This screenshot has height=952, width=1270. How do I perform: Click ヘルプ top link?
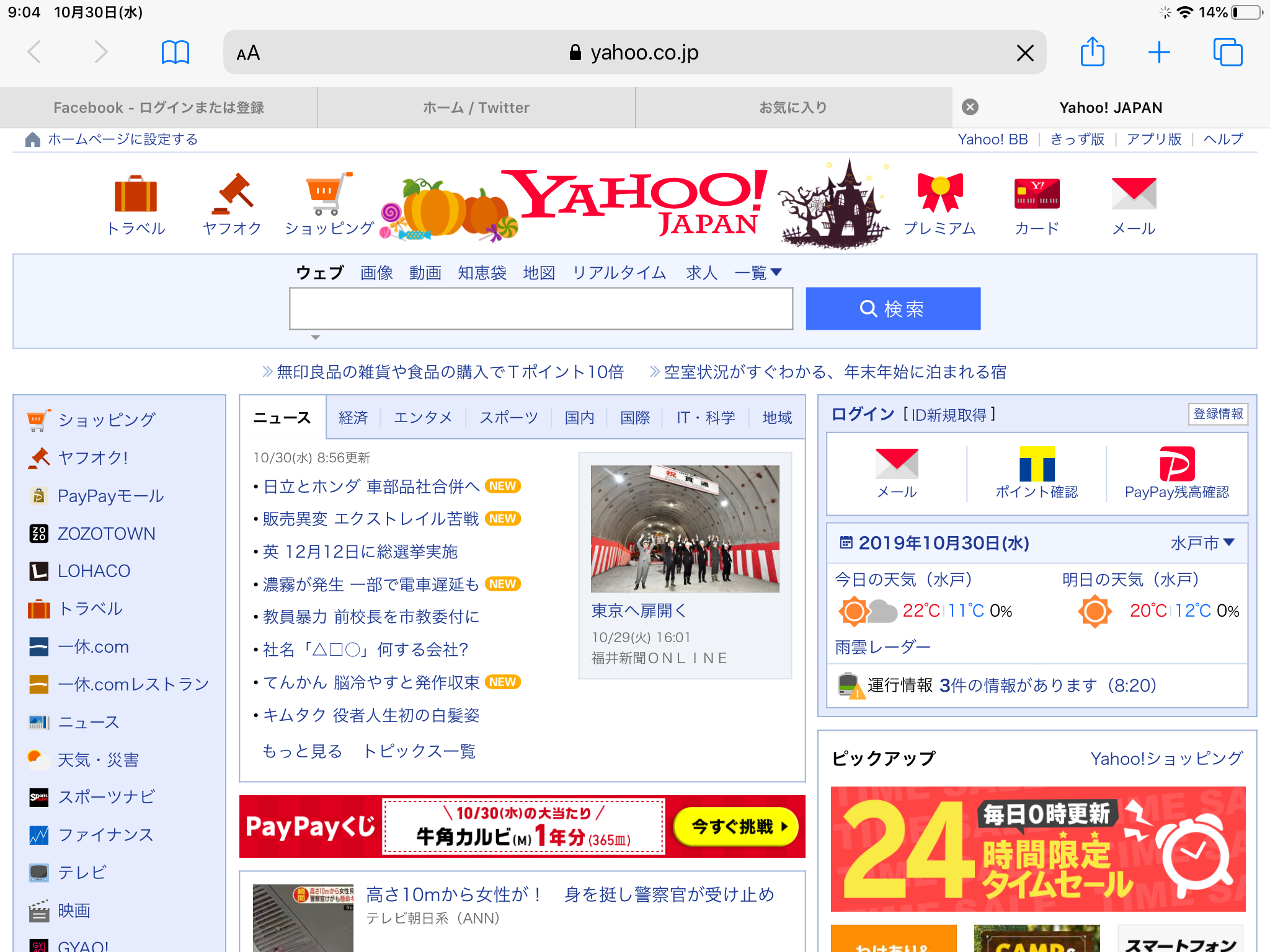[x=1223, y=139]
